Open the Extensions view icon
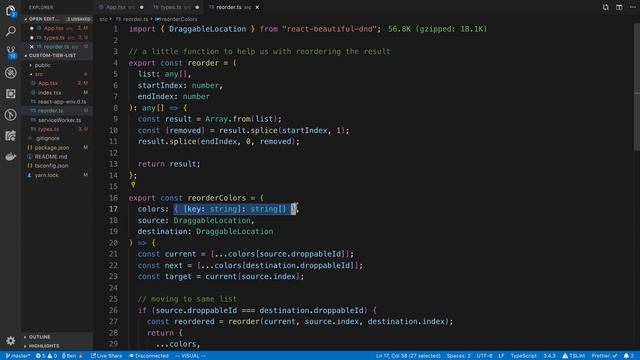640x360 pixels. tap(11, 94)
